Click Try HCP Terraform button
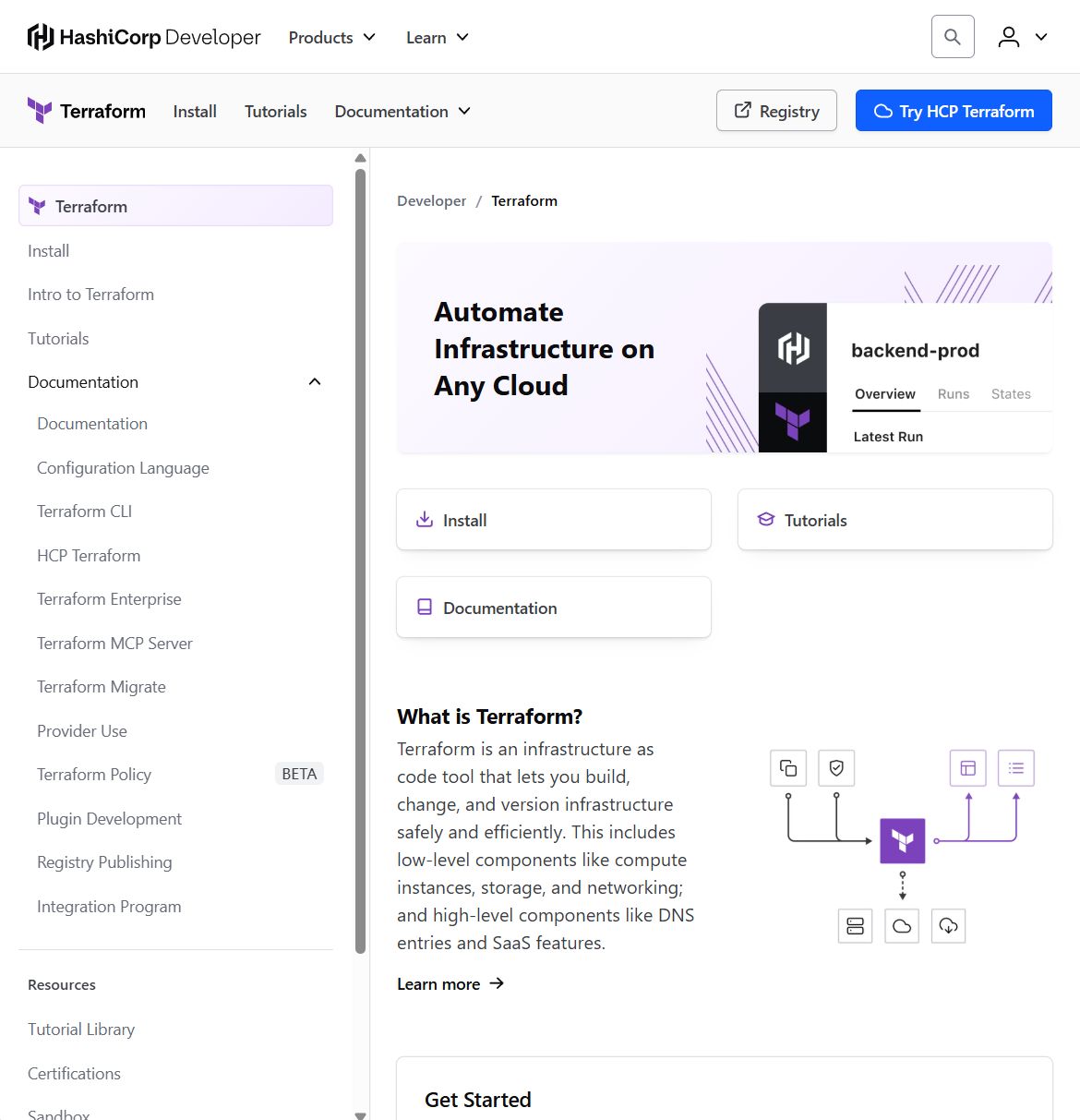The image size is (1080, 1120). (x=954, y=111)
